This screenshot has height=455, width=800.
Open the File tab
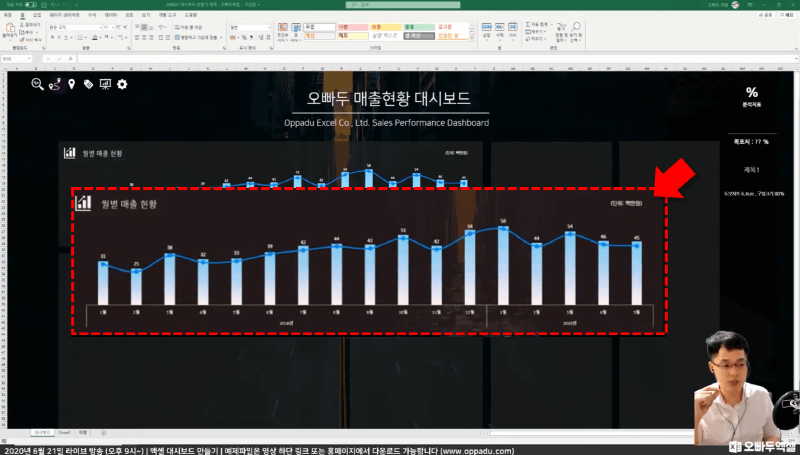coord(8,15)
